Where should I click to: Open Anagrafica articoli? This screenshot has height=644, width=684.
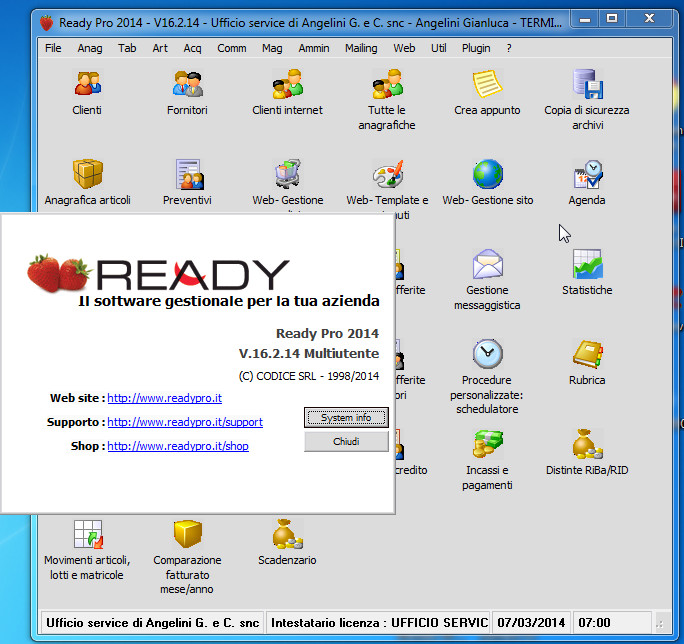[x=87, y=174]
